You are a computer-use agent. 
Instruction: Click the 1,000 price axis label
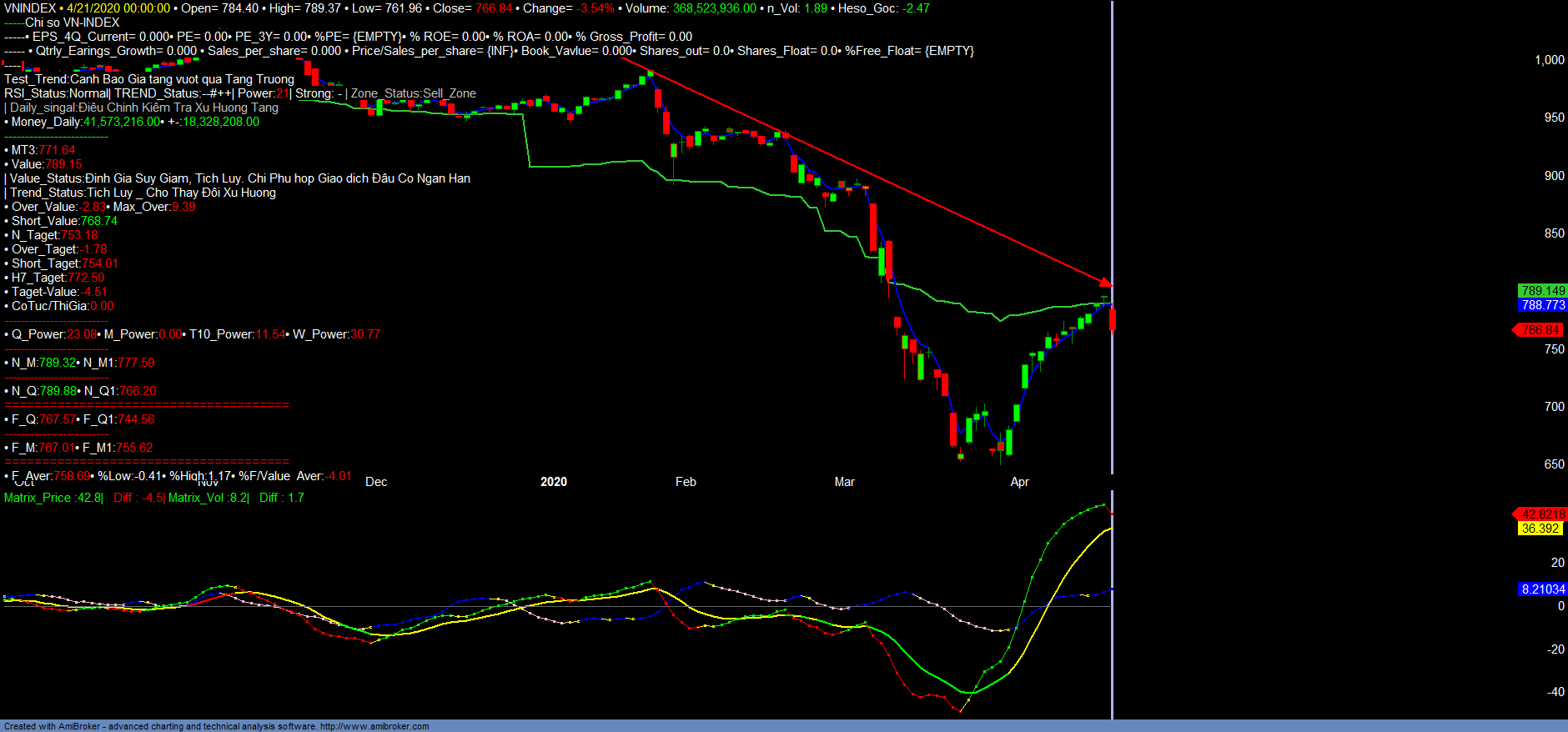click(x=1549, y=60)
